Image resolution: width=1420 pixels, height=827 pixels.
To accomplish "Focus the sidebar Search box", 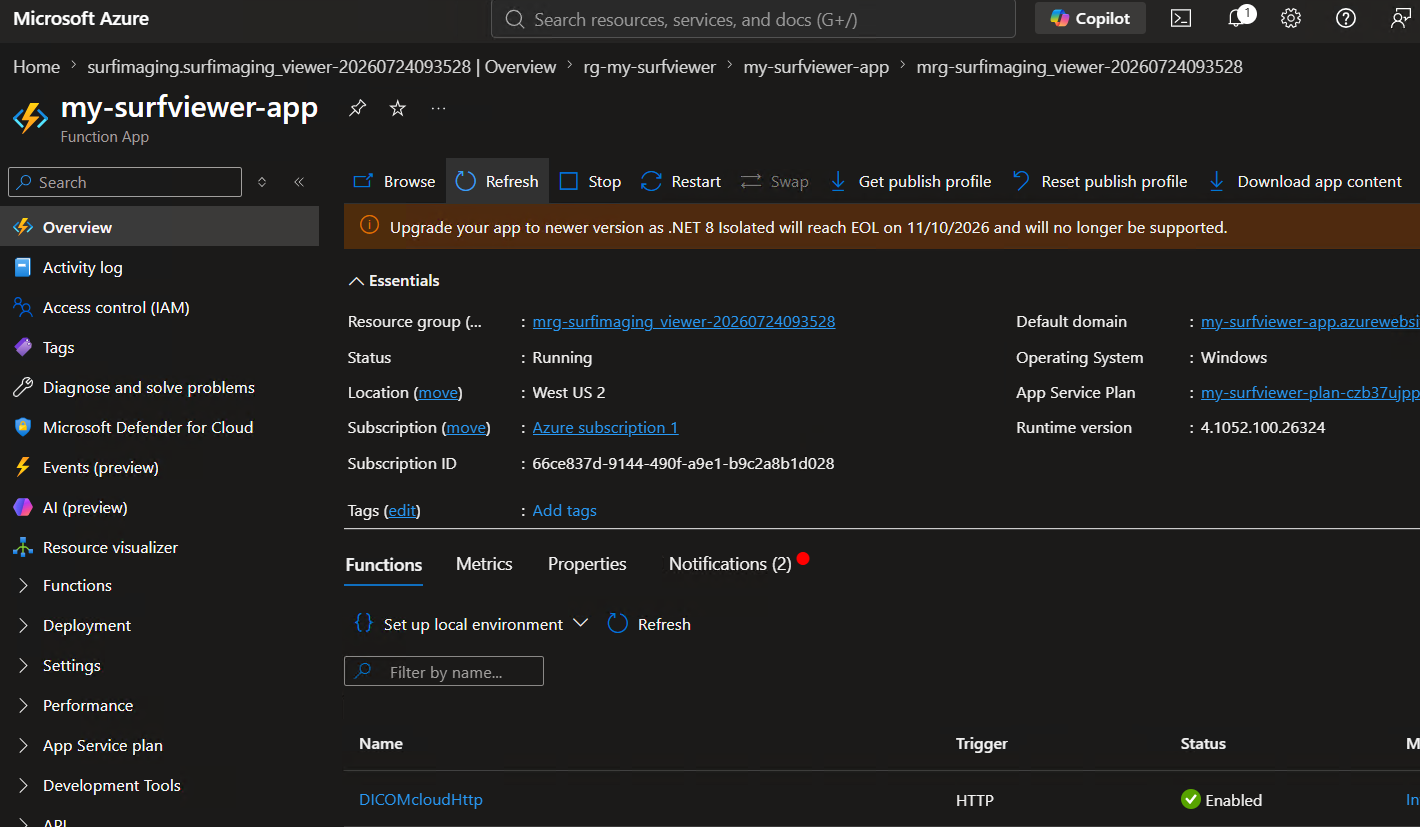I will (x=125, y=182).
